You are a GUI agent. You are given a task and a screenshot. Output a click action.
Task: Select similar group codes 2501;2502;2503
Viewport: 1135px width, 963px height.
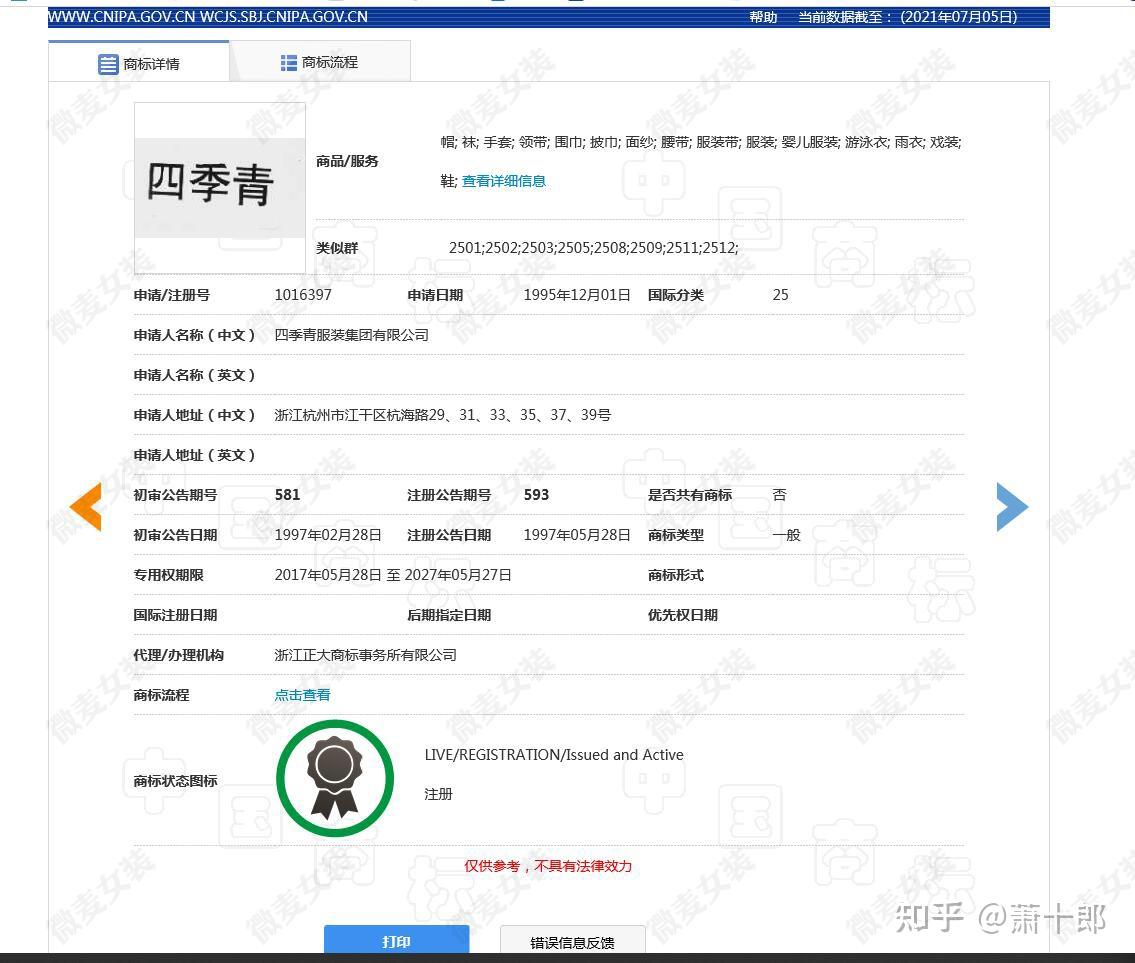click(594, 248)
